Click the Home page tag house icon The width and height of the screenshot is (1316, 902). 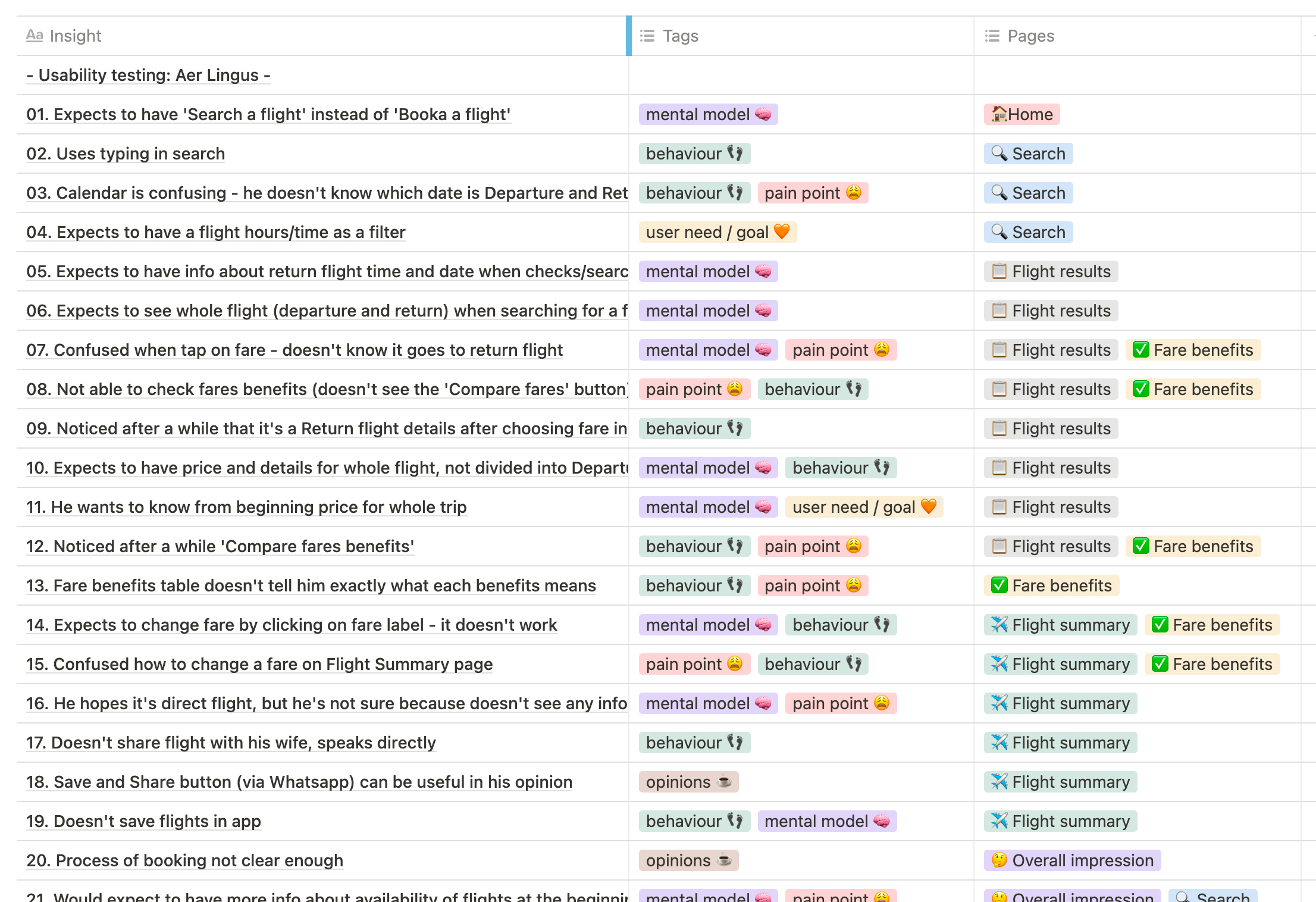coord(999,114)
